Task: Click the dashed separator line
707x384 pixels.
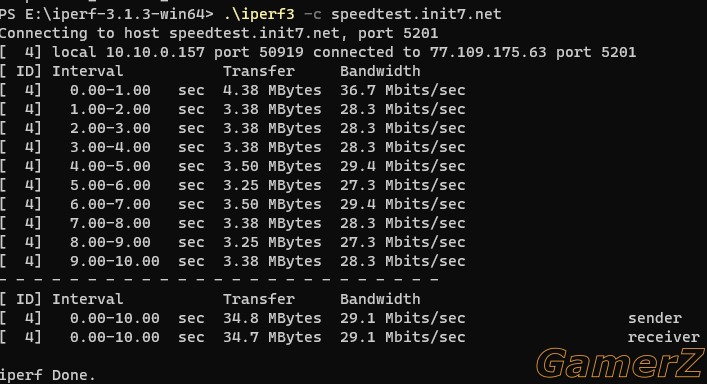Action: (219, 280)
